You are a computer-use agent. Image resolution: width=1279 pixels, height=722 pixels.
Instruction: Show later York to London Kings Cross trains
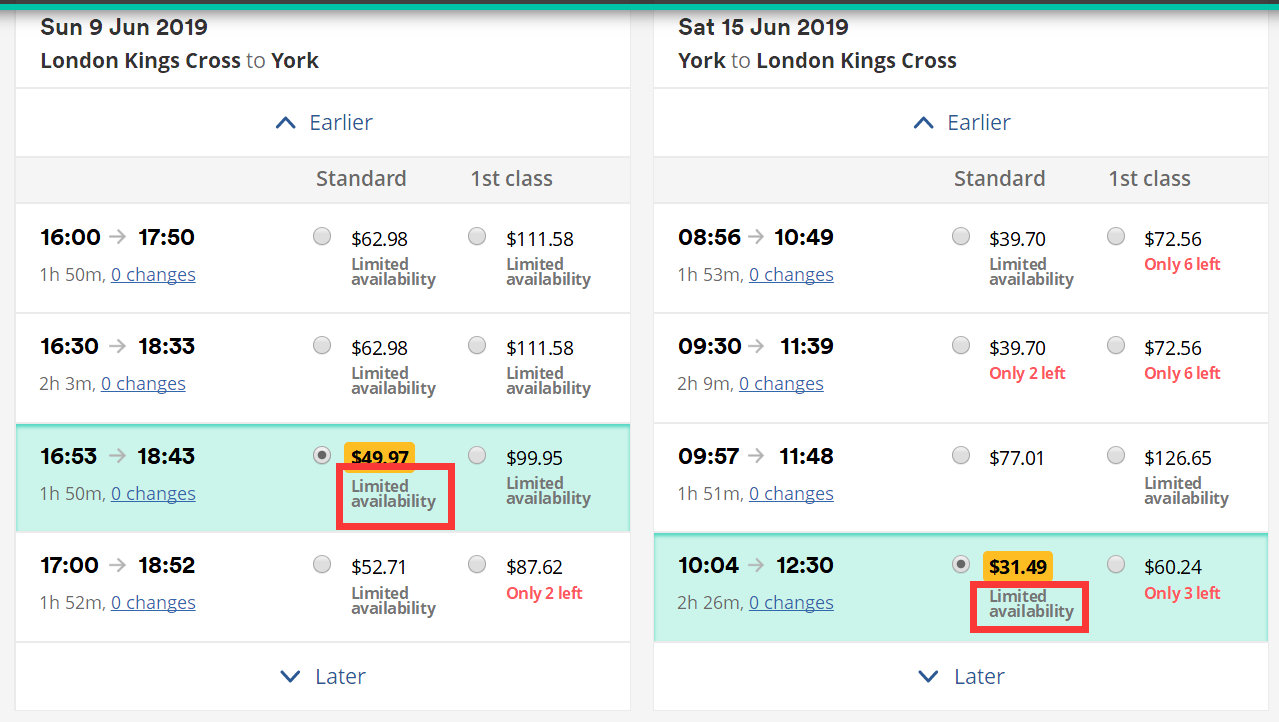pyautogui.click(x=961, y=676)
